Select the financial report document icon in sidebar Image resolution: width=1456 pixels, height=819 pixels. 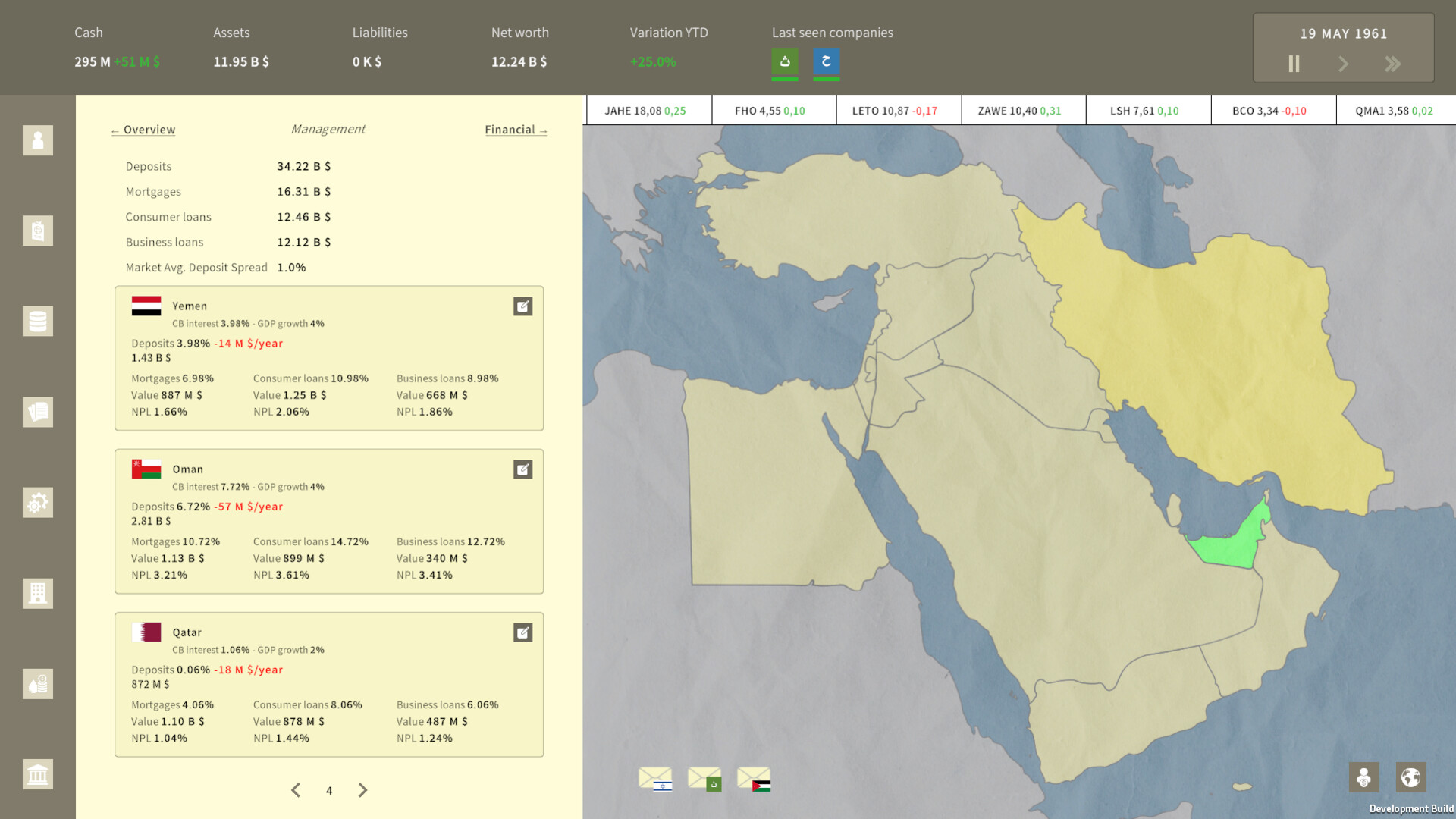click(37, 231)
